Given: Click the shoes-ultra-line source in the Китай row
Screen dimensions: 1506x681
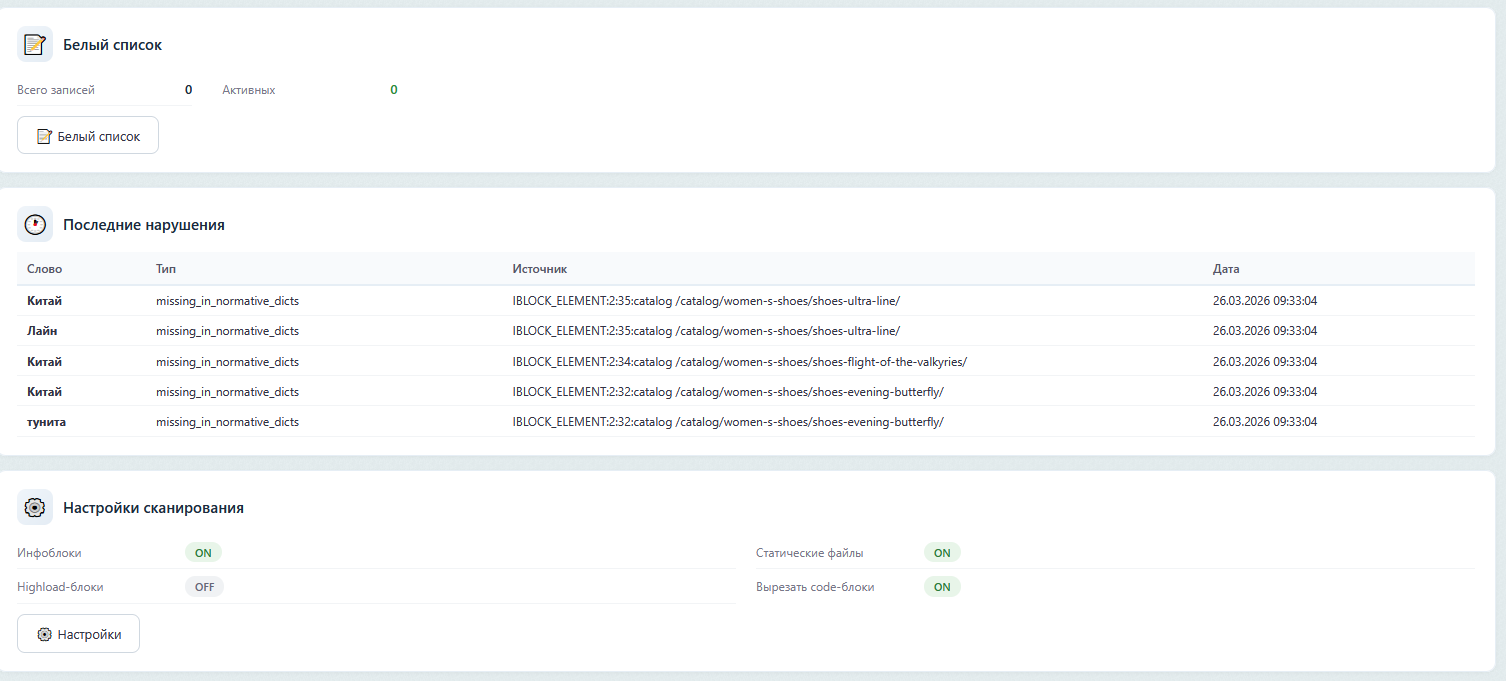Looking at the screenshot, I should pyautogui.click(x=706, y=301).
